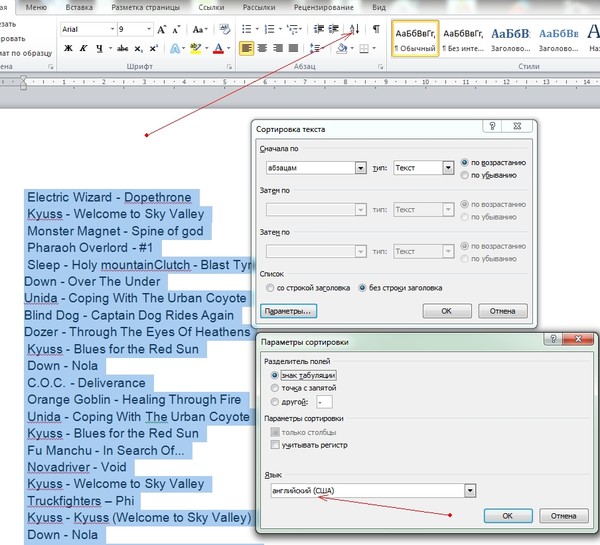
Task: Open the Вставка ribbon tab
Action: (79, 7)
